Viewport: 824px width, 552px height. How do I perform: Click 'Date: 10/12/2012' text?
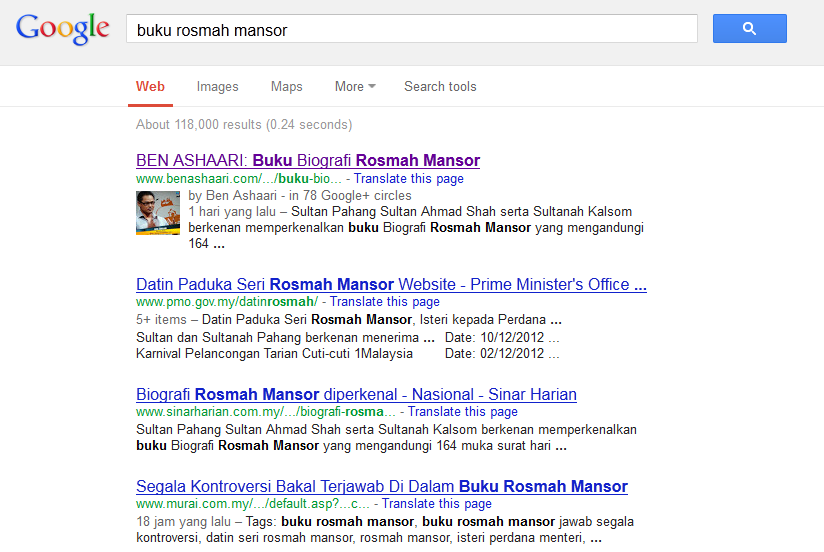click(495, 338)
